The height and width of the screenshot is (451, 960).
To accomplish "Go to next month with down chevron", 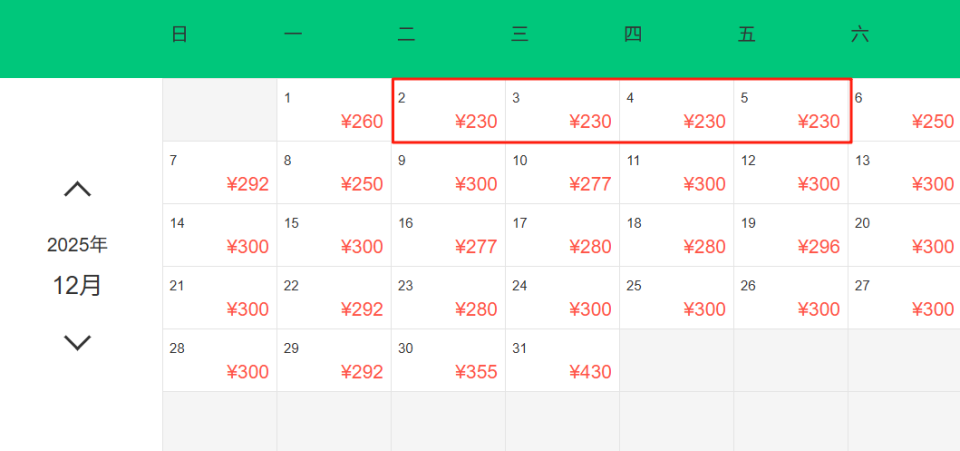I will click(78, 343).
